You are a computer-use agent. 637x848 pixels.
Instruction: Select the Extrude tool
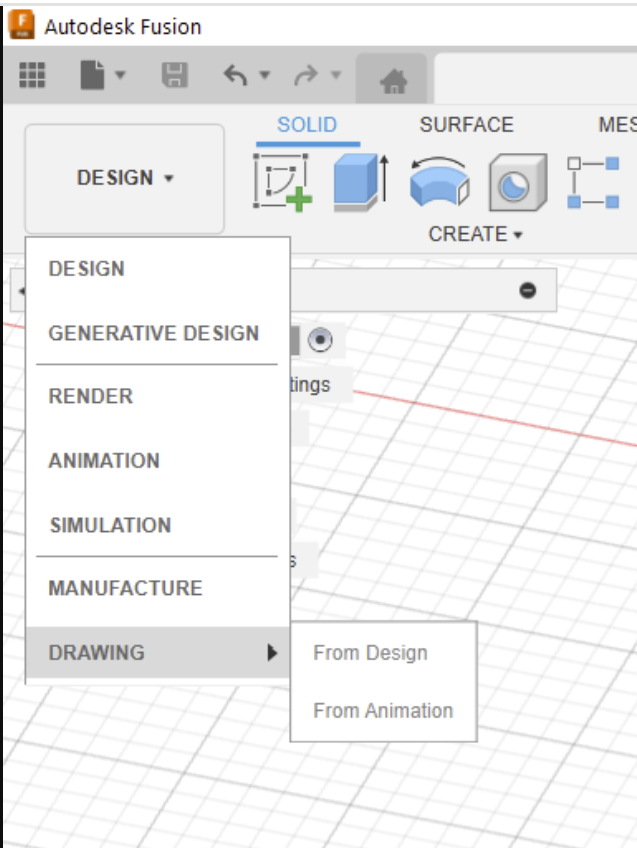(361, 182)
